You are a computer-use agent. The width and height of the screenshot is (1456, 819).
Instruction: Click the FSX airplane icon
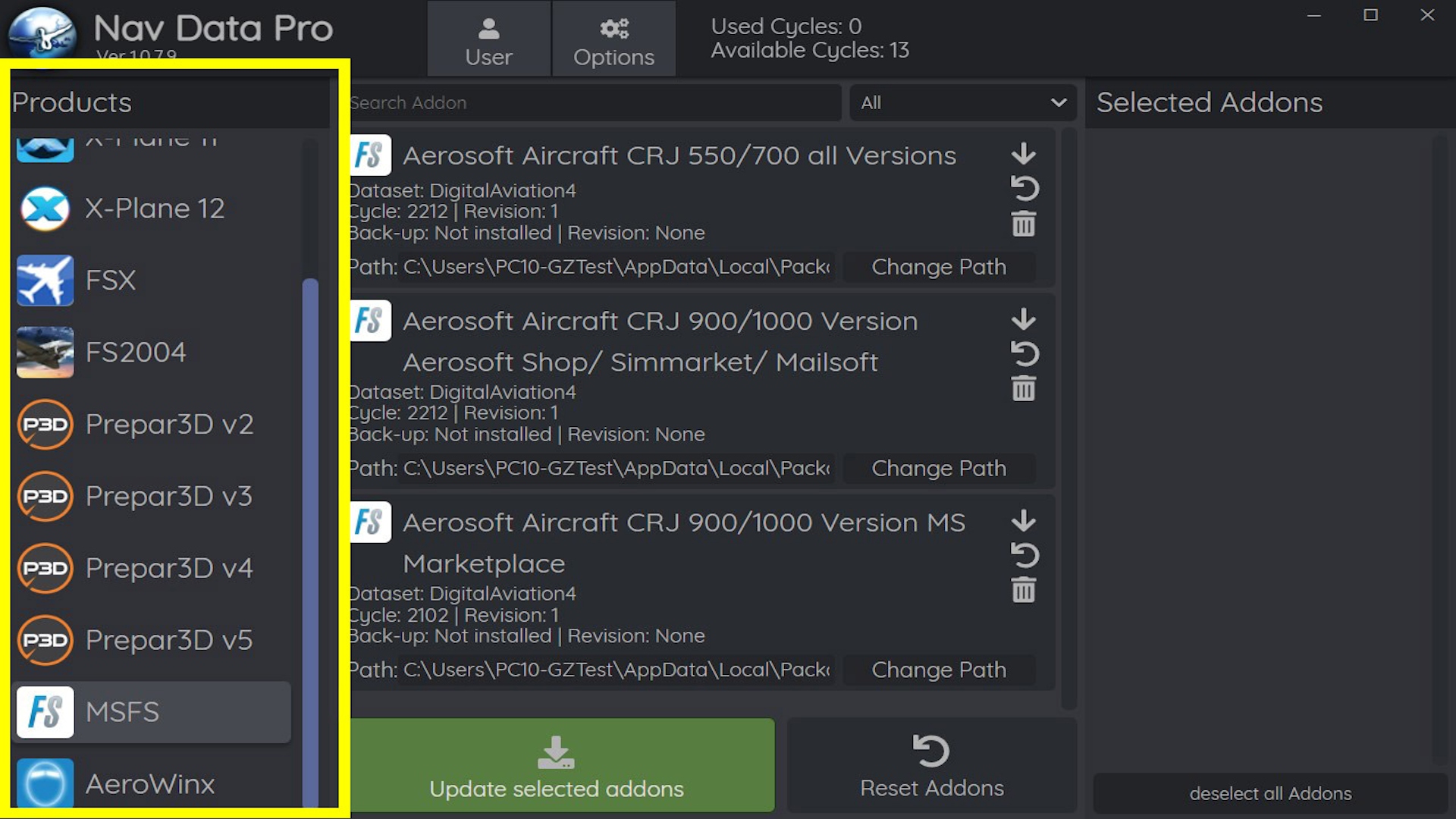45,281
